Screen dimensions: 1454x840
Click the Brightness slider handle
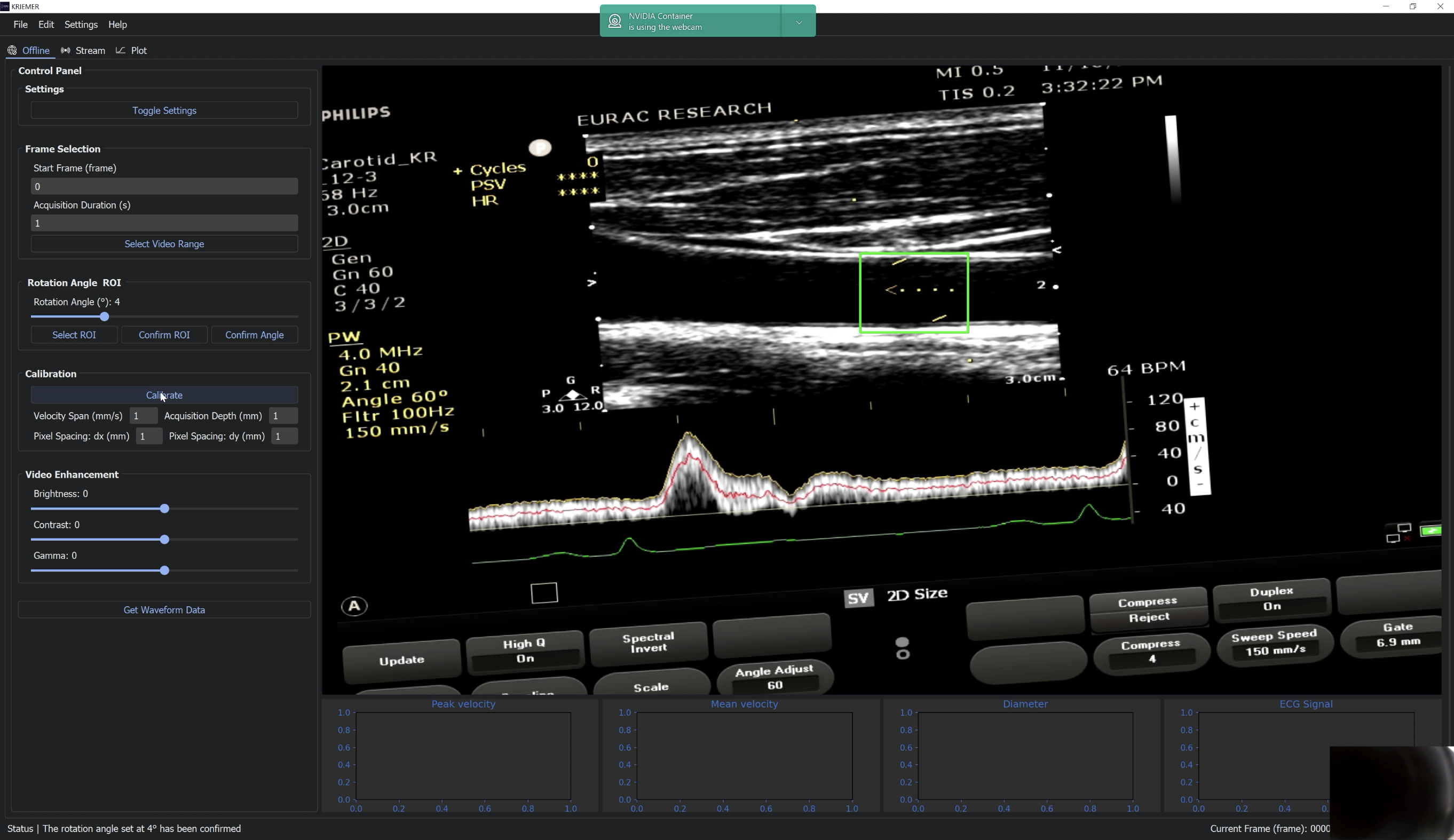pyautogui.click(x=164, y=509)
